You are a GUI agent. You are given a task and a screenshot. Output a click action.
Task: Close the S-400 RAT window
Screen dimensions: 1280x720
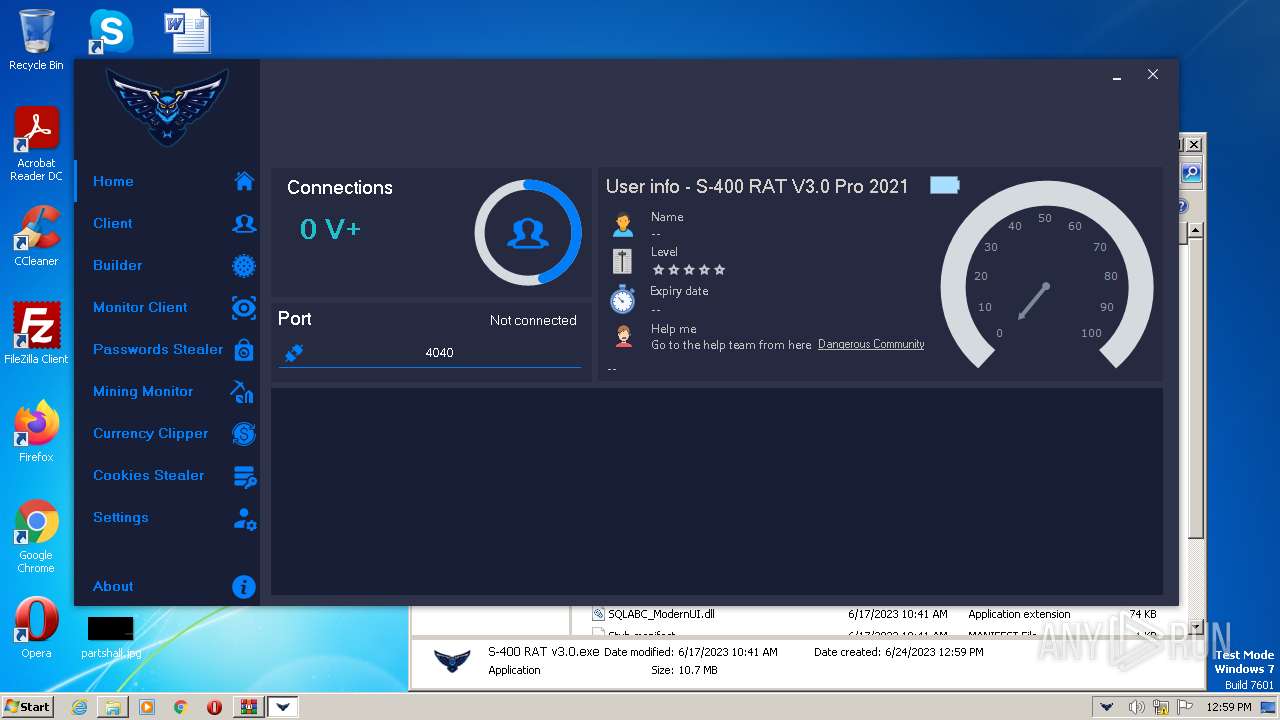[x=1153, y=74]
